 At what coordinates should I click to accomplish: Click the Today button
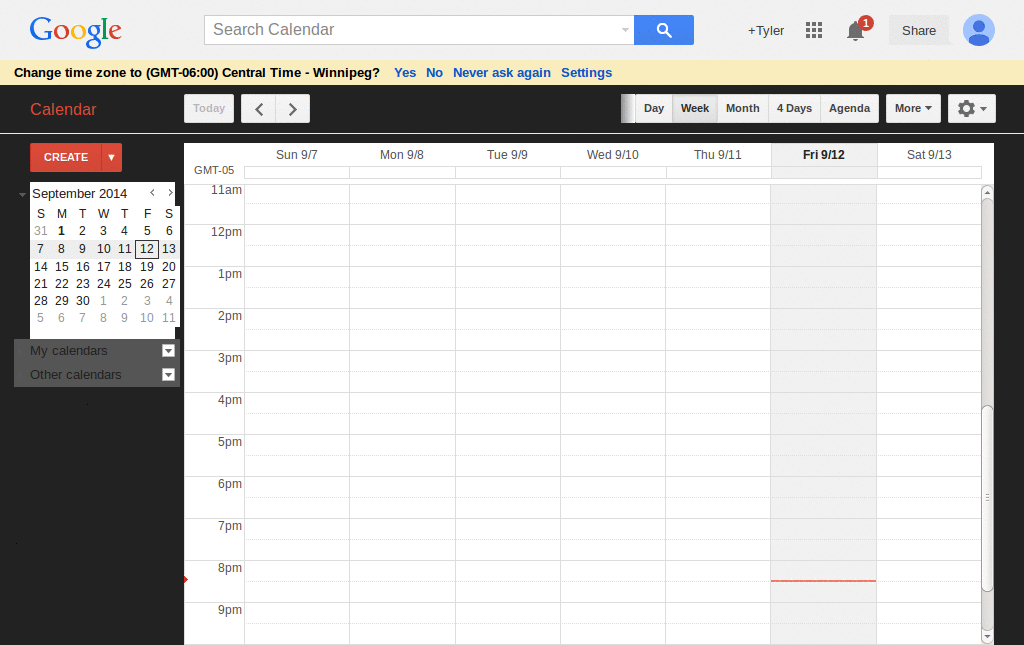click(209, 108)
